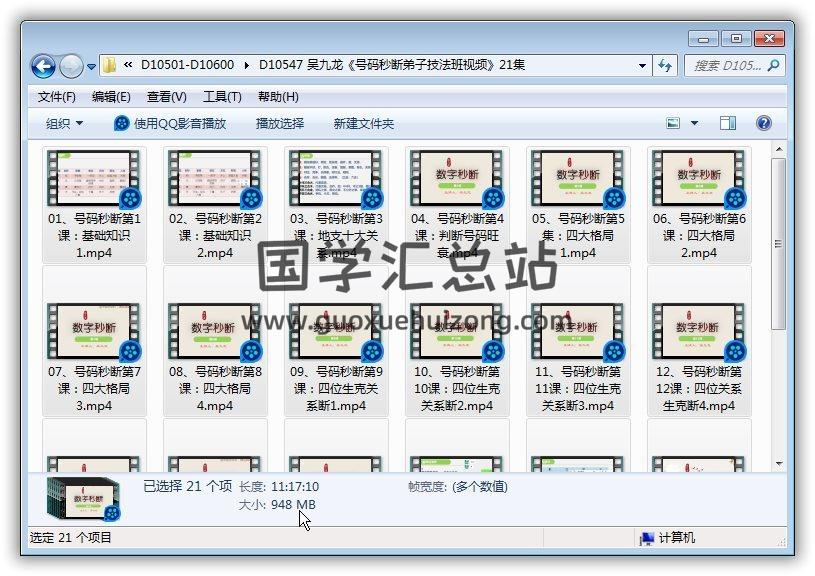The width and height of the screenshot is (815, 576).
Task: Select thumbnail of 11 四位生克关系断3 video
Action: (579, 331)
